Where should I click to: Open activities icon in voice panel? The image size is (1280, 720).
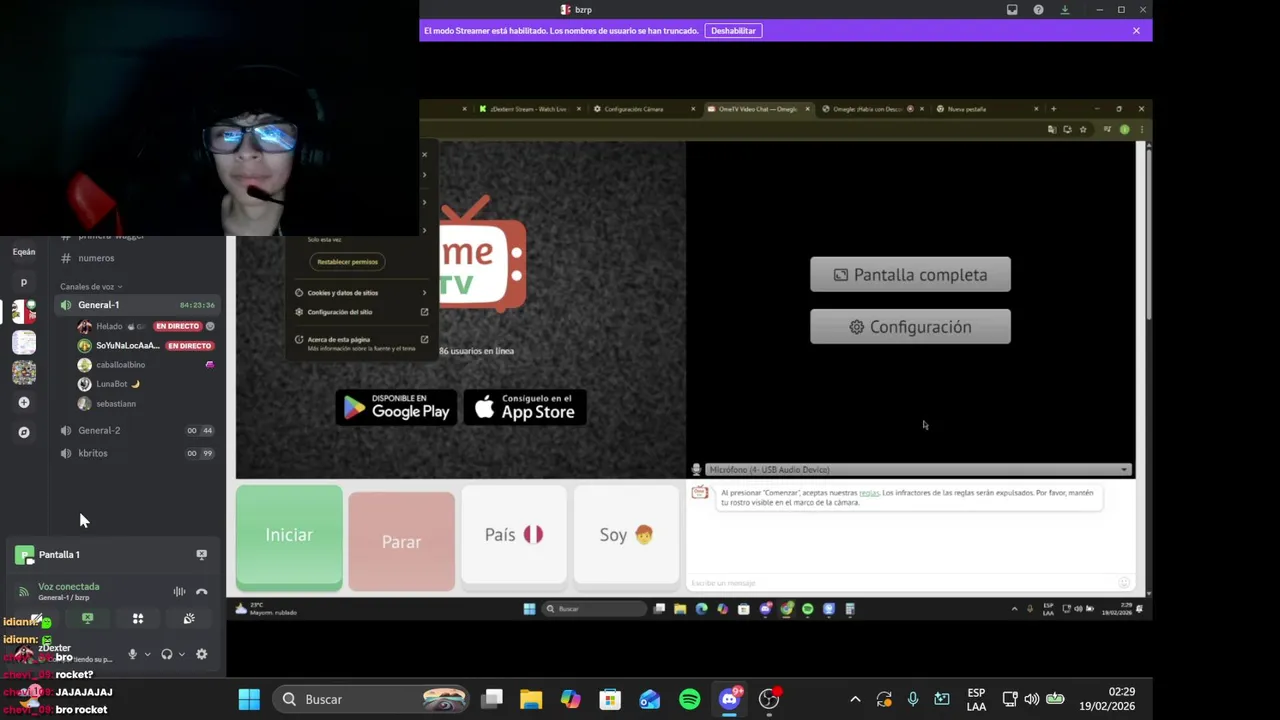pos(138,619)
